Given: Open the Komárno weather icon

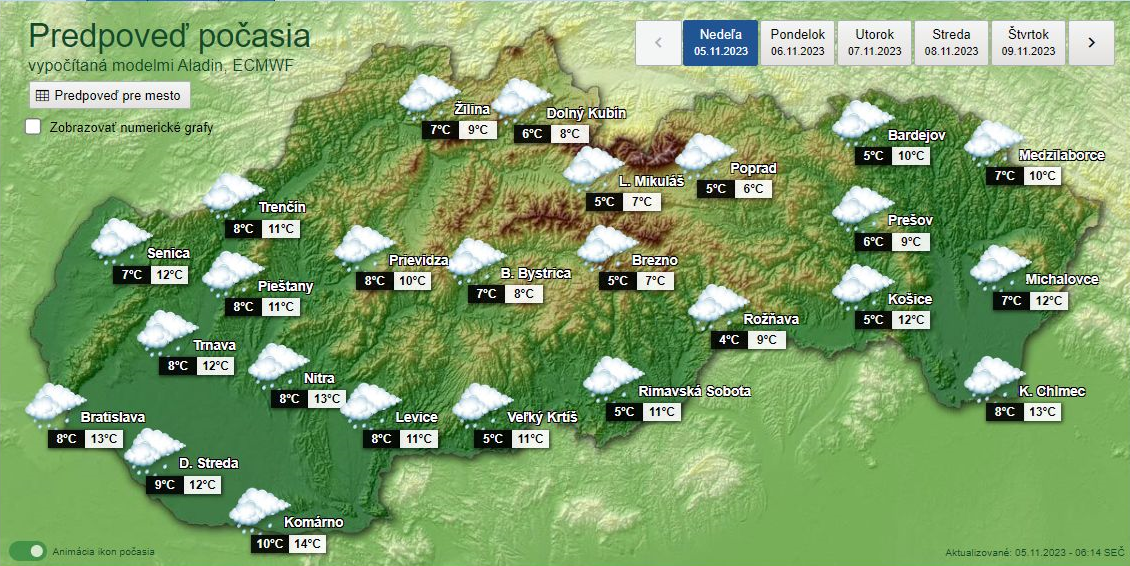Looking at the screenshot, I should pos(259,508).
